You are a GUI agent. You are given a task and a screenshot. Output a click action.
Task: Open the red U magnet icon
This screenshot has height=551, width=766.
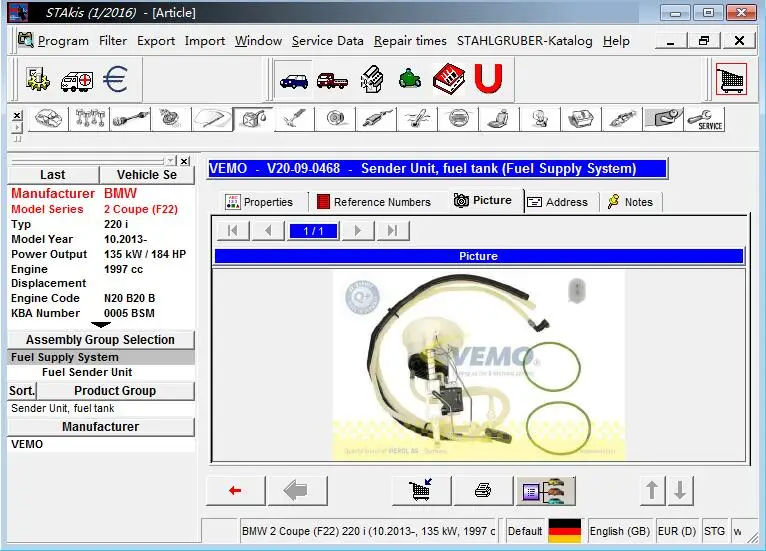point(488,78)
